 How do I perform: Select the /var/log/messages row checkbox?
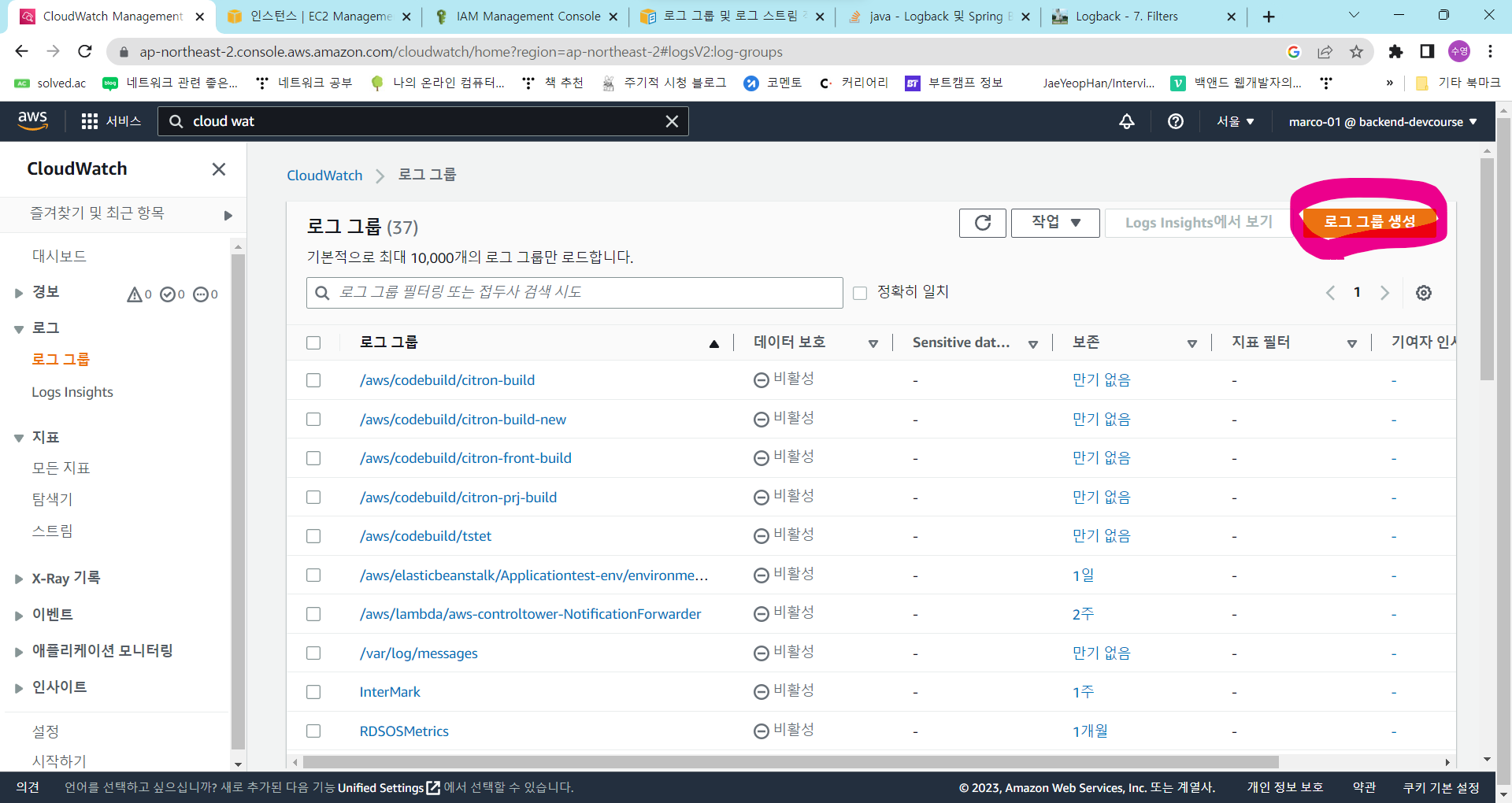tap(313, 653)
